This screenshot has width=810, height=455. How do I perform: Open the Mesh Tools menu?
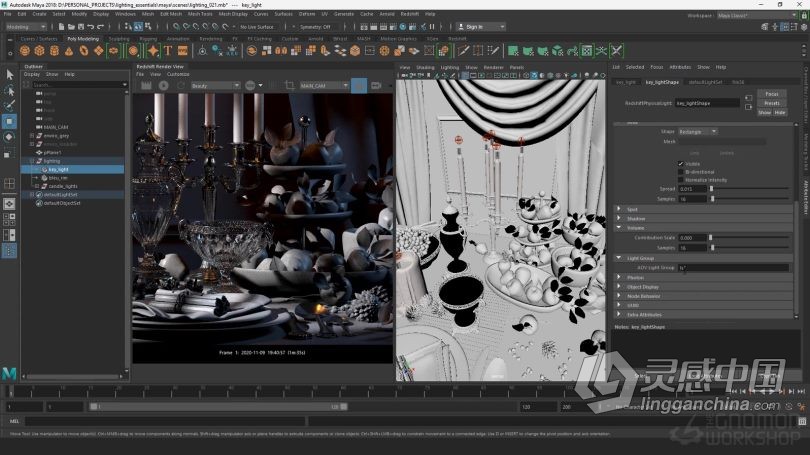200,14
